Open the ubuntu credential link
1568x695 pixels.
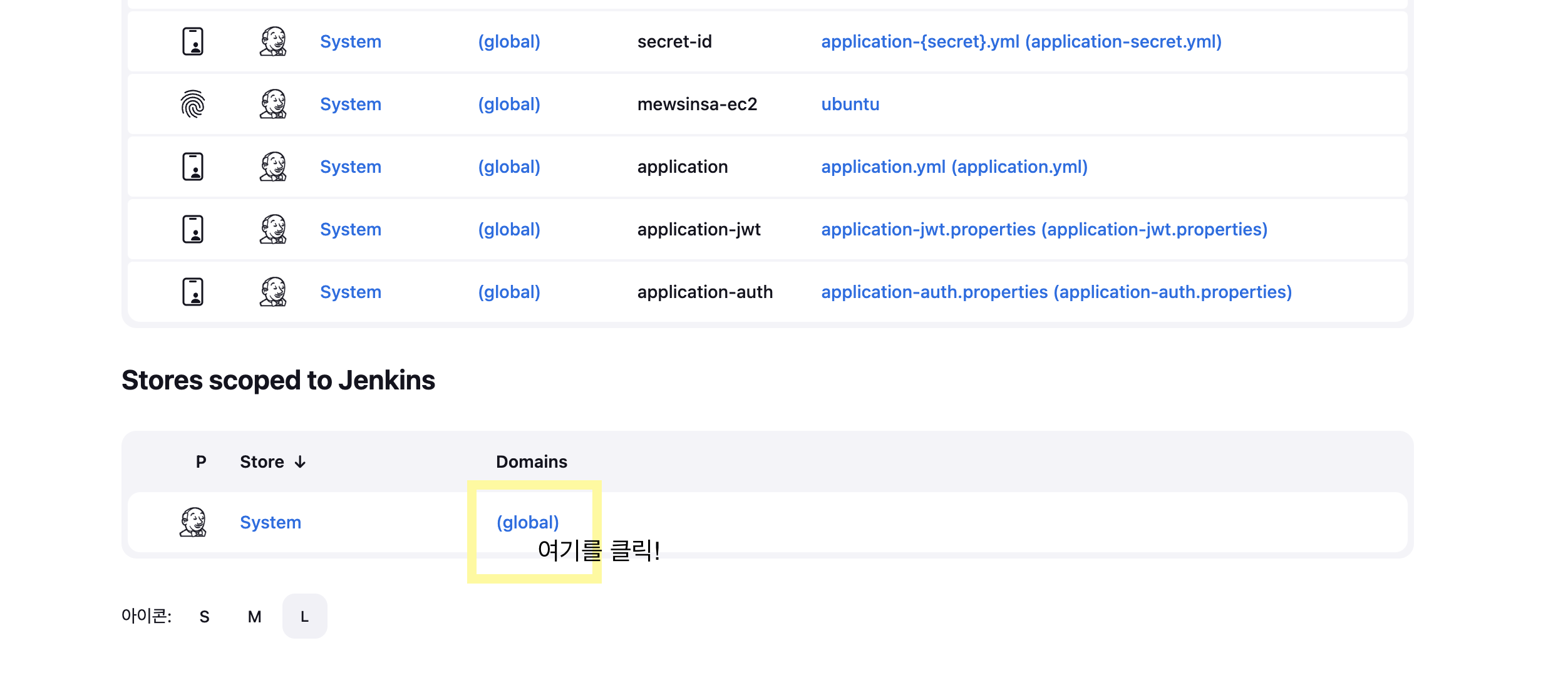(x=850, y=104)
